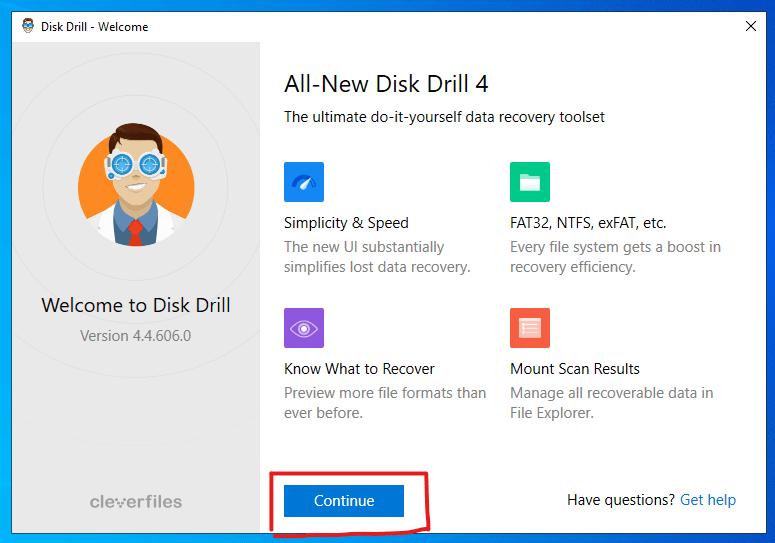Click the "Mount Scan Results" heading
Image resolution: width=775 pixels, height=543 pixels.
[x=575, y=369]
